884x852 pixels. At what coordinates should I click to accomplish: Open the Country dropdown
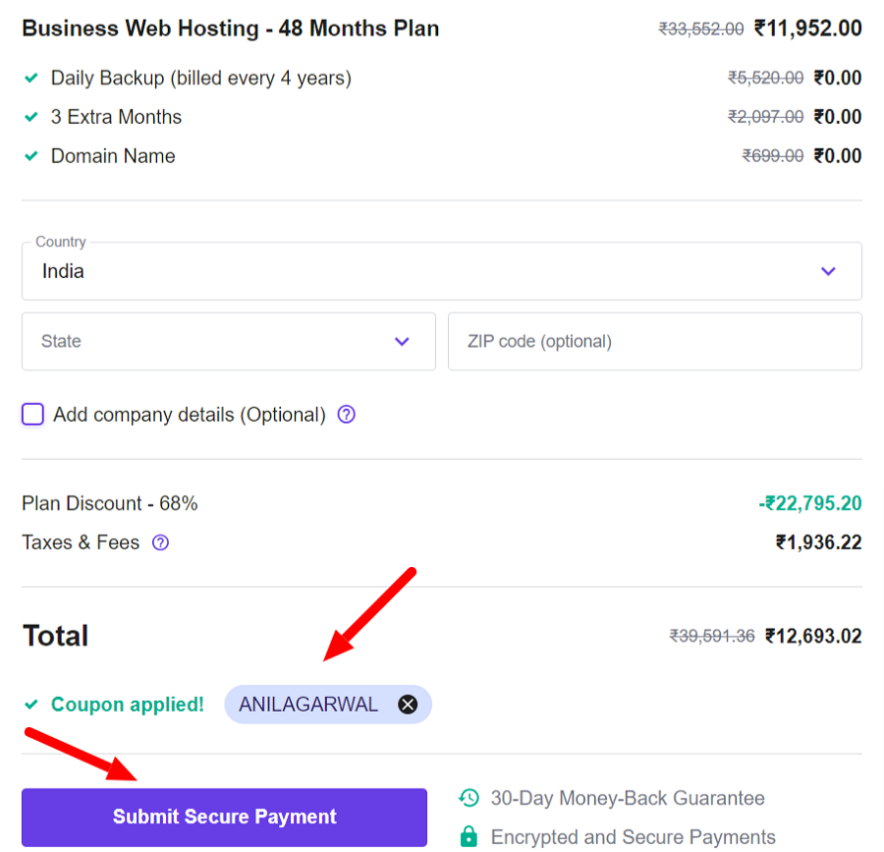tap(442, 271)
